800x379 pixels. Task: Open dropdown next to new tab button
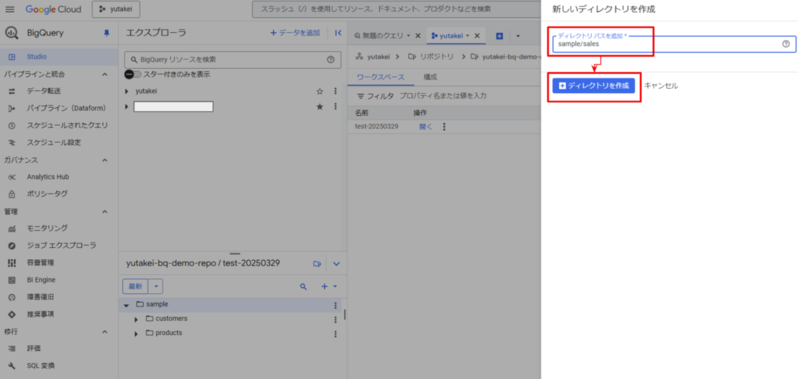click(518, 36)
